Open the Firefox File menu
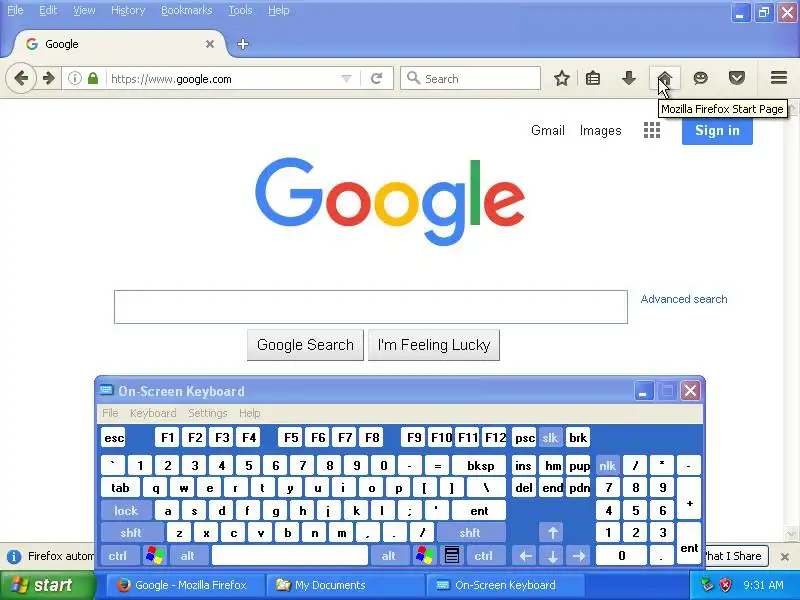800x600 pixels. (x=15, y=10)
